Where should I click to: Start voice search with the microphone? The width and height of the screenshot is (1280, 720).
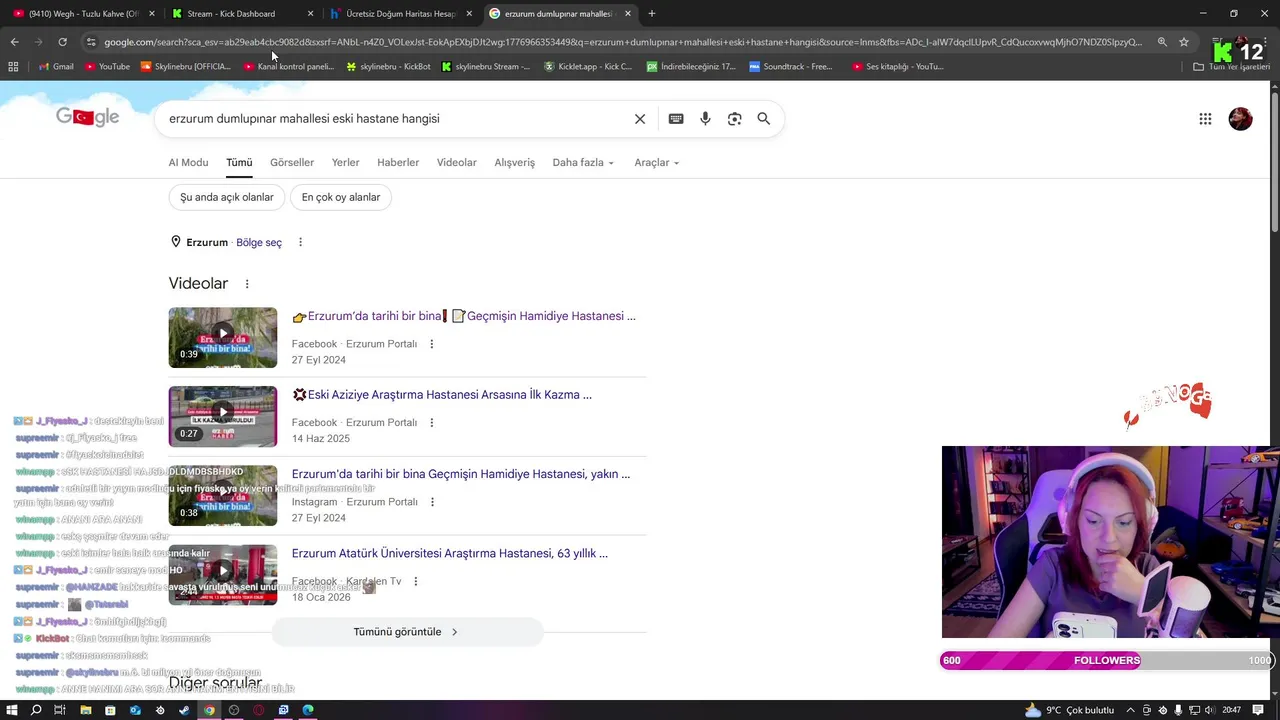click(x=705, y=119)
